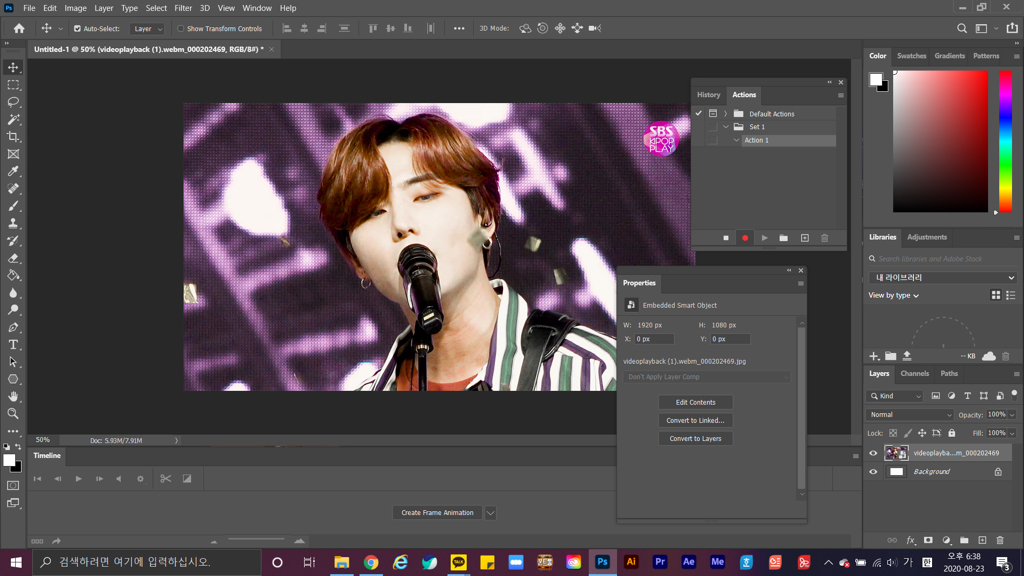The height and width of the screenshot is (576, 1024).
Task: Switch to Channels tab
Action: click(x=914, y=374)
